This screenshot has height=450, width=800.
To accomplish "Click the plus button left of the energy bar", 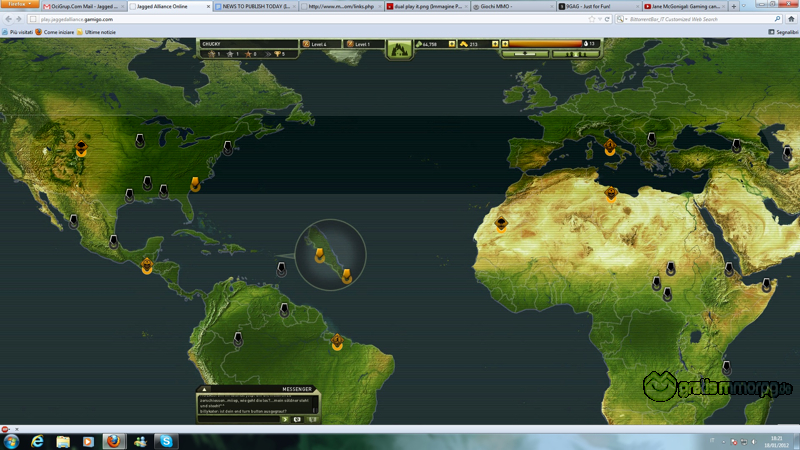I will click(505, 44).
